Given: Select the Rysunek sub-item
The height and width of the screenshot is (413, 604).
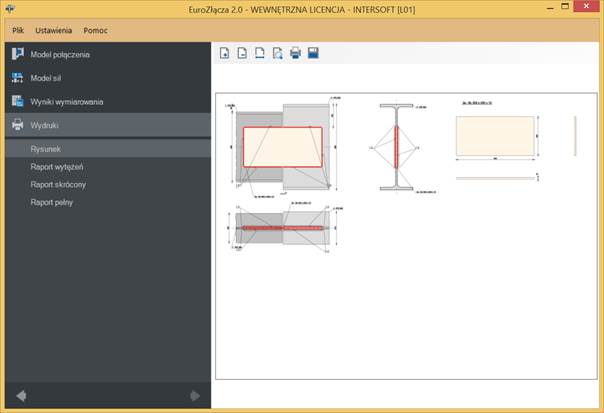Looking at the screenshot, I should pyautogui.click(x=45, y=149).
